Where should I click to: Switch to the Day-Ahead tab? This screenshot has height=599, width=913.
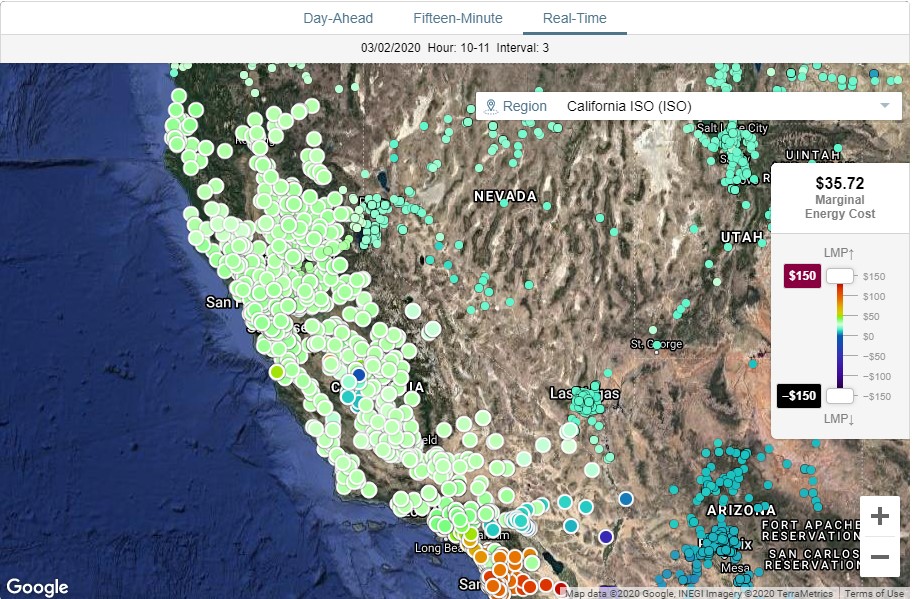click(338, 18)
